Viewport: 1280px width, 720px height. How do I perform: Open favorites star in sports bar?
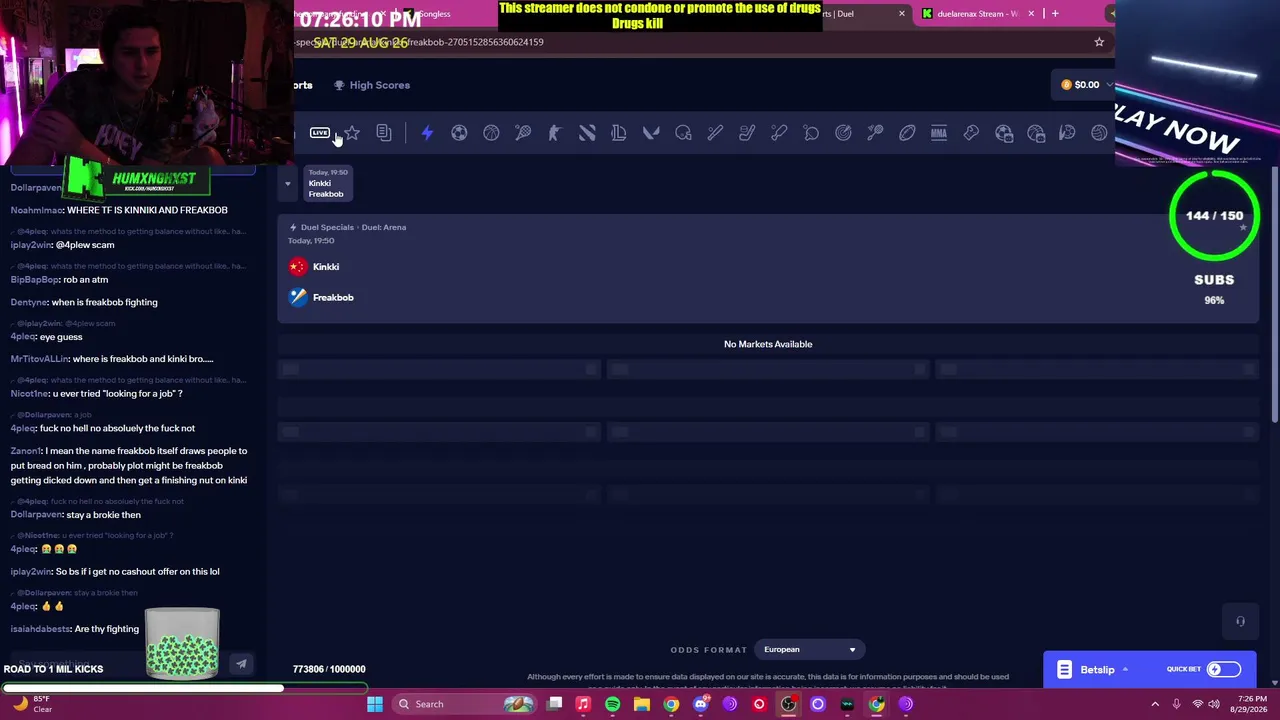click(x=352, y=133)
